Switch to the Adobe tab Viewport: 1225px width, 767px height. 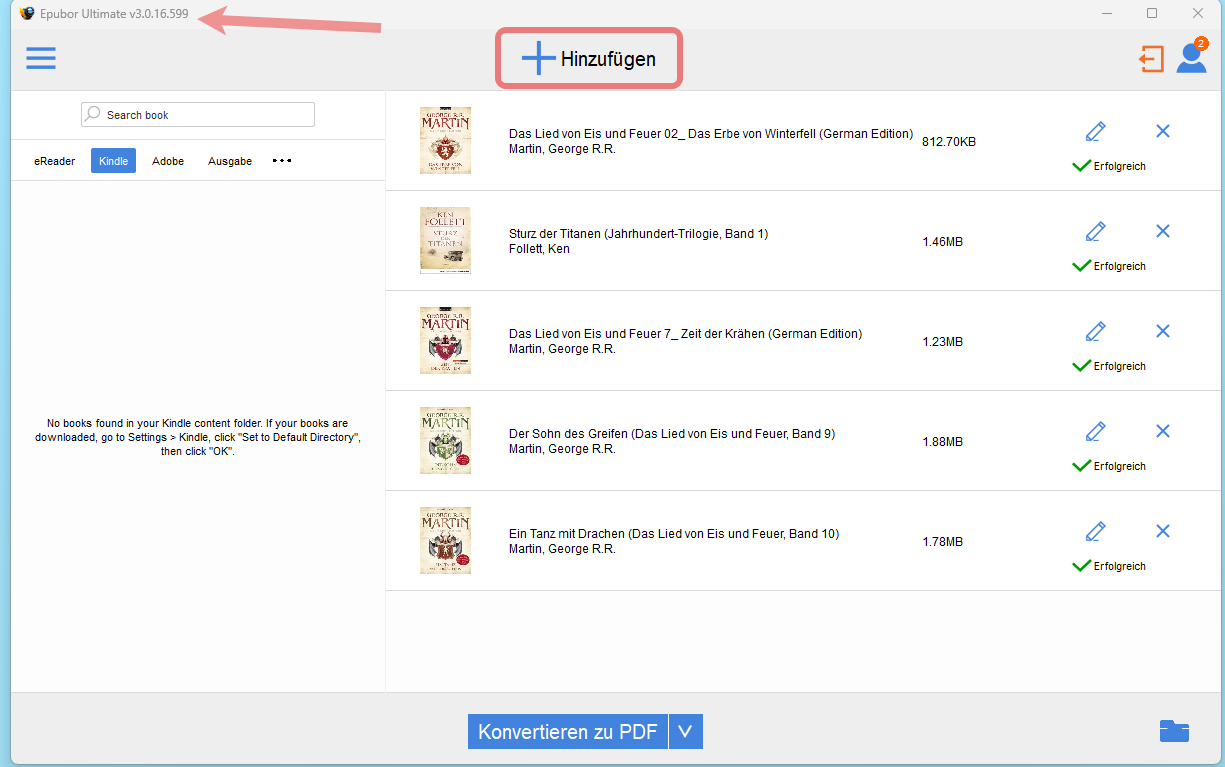(168, 161)
